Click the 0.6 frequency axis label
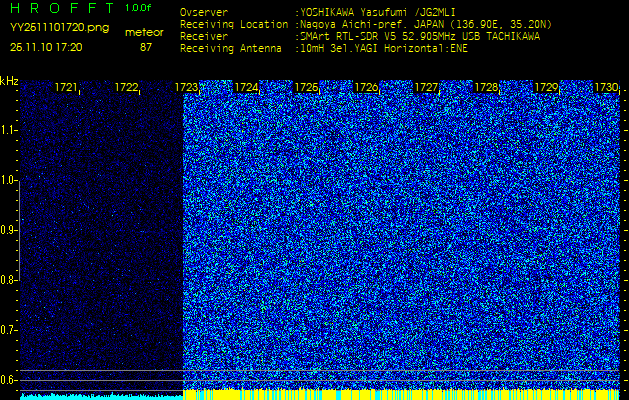This screenshot has height=400, width=629. (9, 379)
